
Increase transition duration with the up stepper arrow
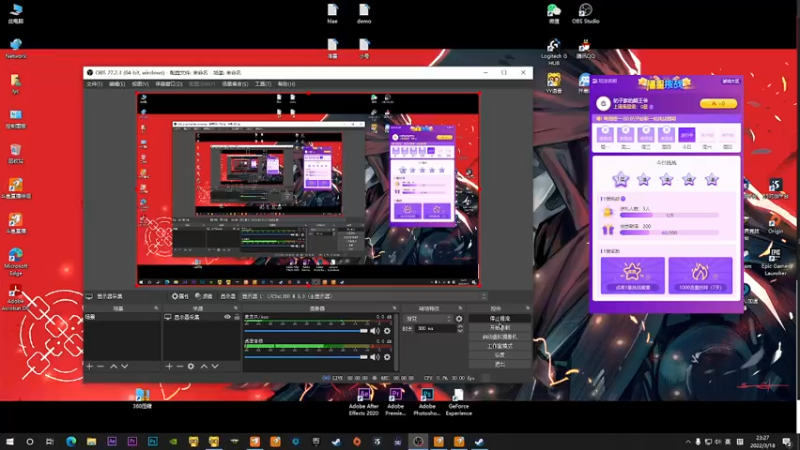[x=460, y=327]
